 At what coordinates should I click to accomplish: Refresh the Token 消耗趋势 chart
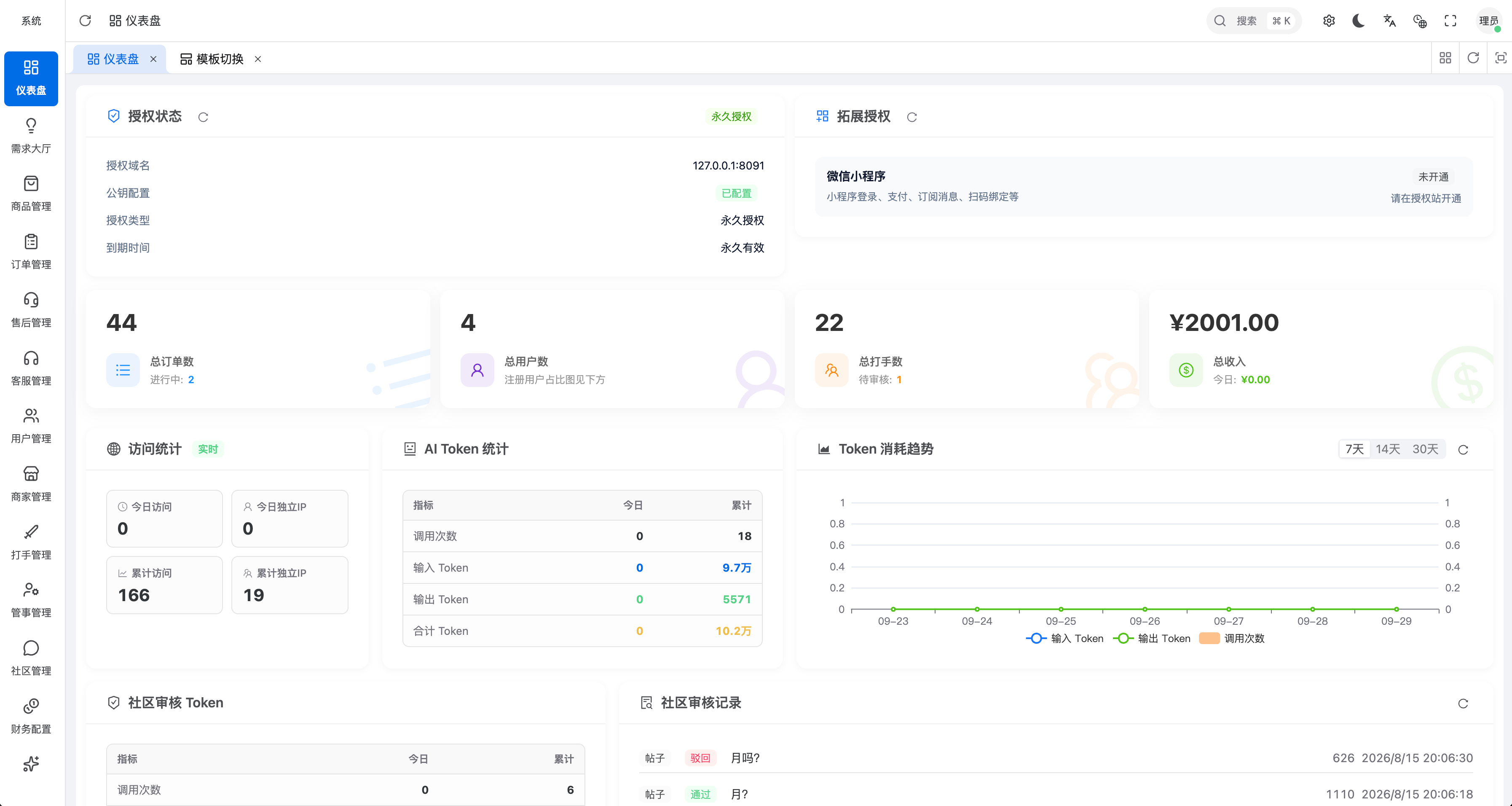(x=1463, y=450)
